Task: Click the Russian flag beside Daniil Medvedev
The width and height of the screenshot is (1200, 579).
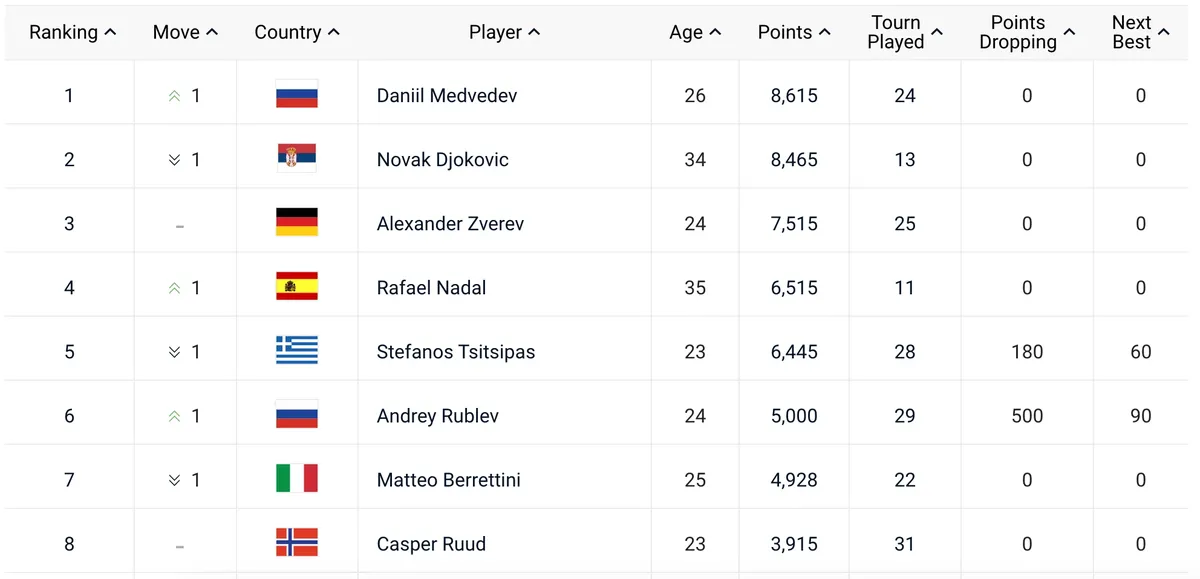Action: click(x=296, y=95)
